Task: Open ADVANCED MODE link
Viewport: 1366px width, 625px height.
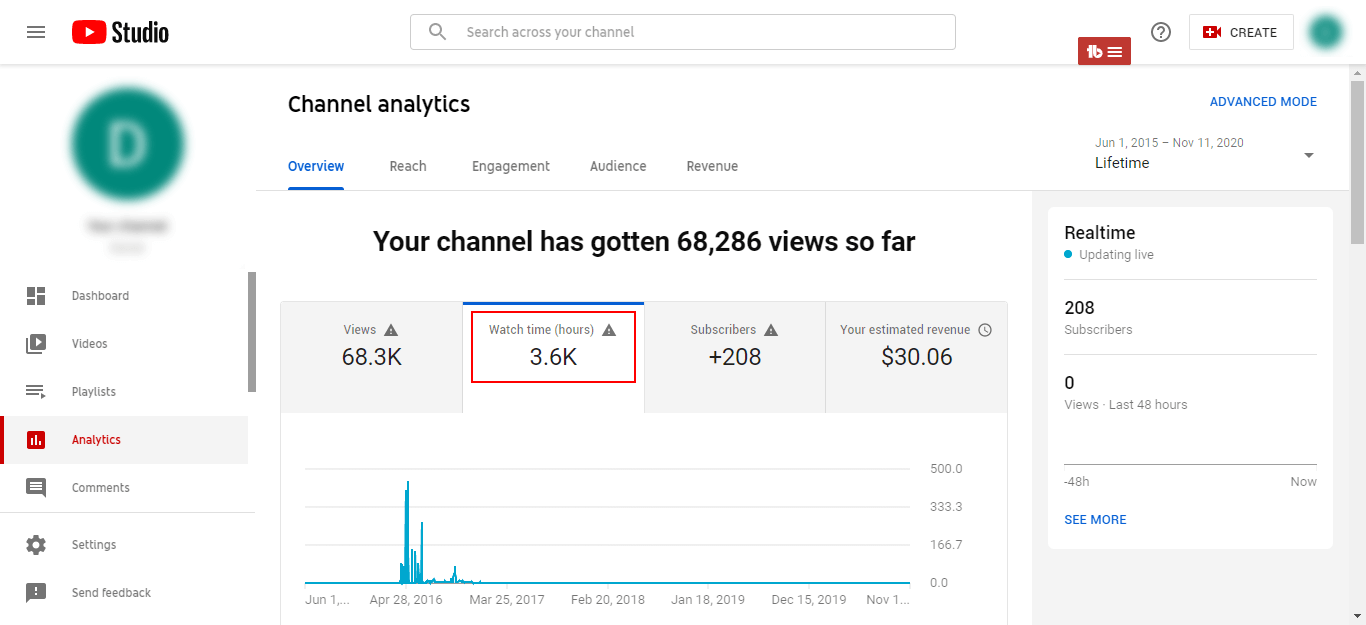Action: [x=1263, y=102]
